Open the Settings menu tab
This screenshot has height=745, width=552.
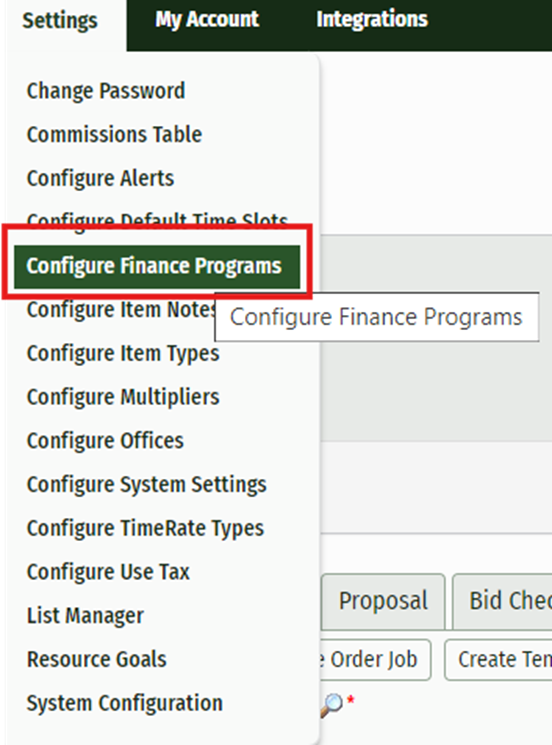pyautogui.click(x=60, y=21)
